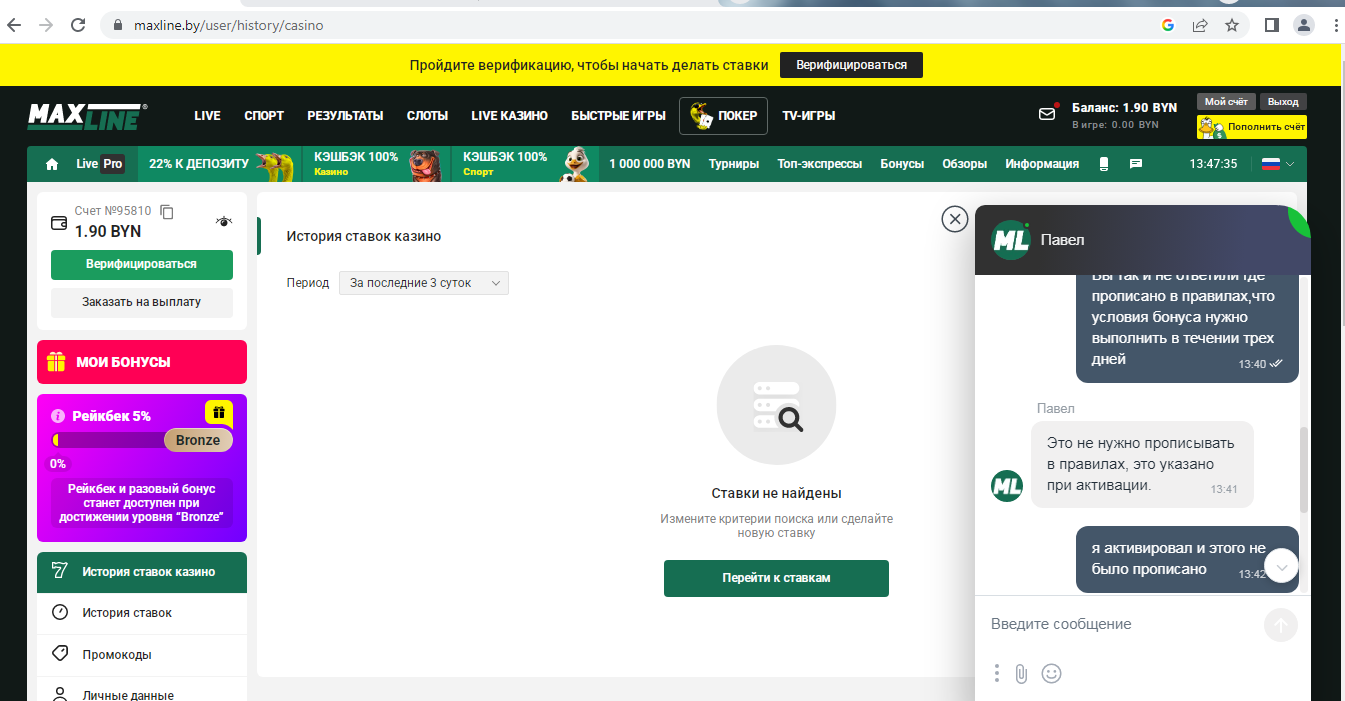
Task: Open chat options three-dot menu
Action: [x=997, y=673]
